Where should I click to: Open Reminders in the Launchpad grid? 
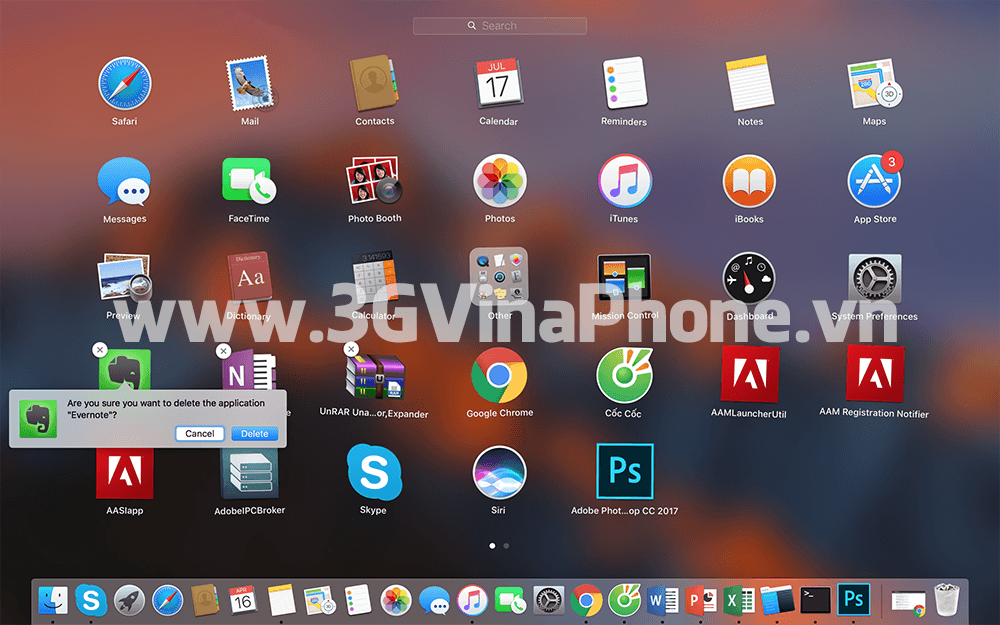[x=624, y=84]
